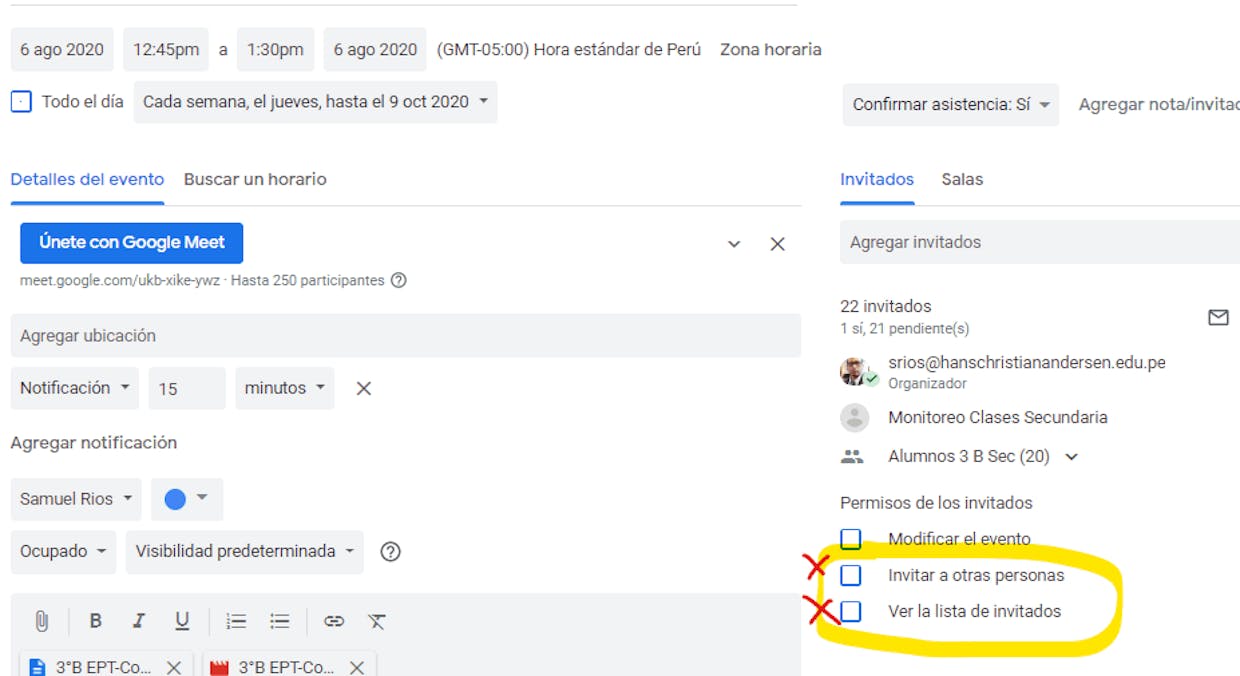This screenshot has width=1240, height=676.
Task: Click the notification value 15 field
Action: 187,388
